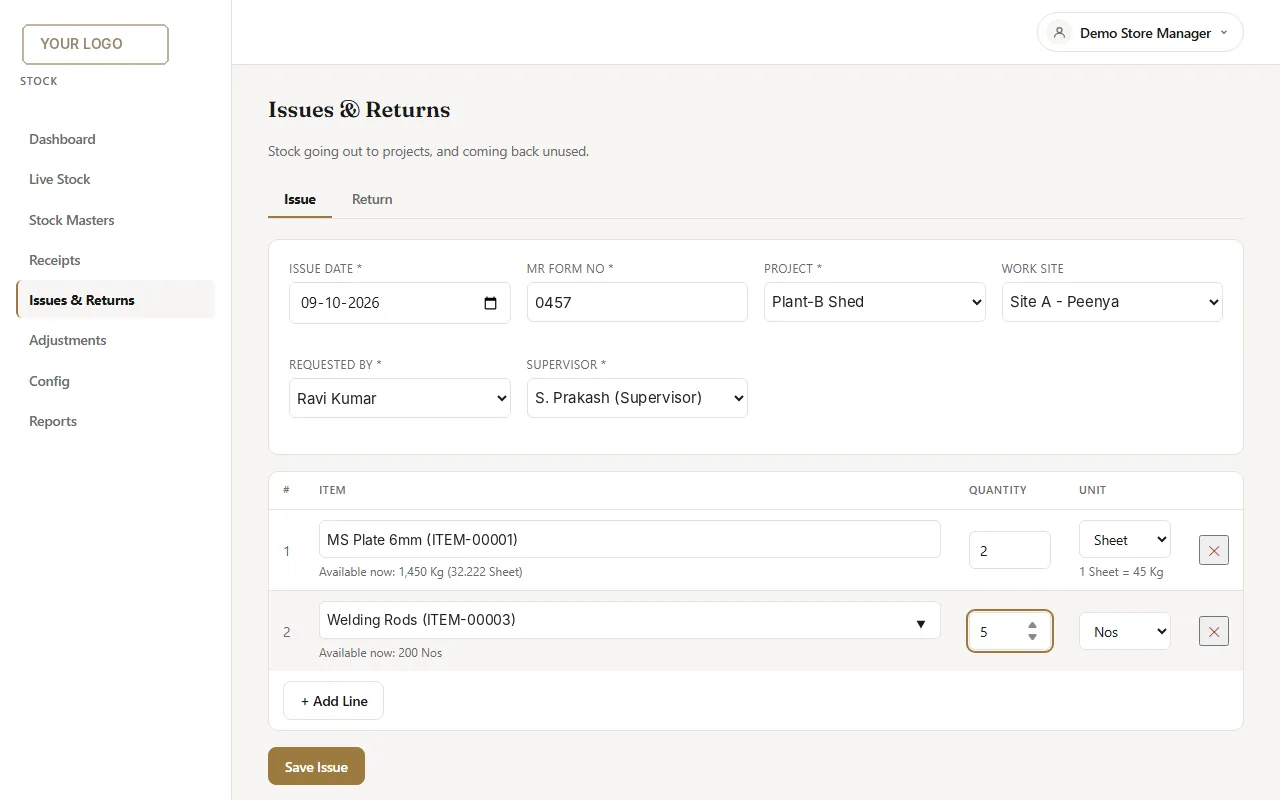Go to Config in the sidebar
The image size is (1280, 800).
tap(115, 381)
